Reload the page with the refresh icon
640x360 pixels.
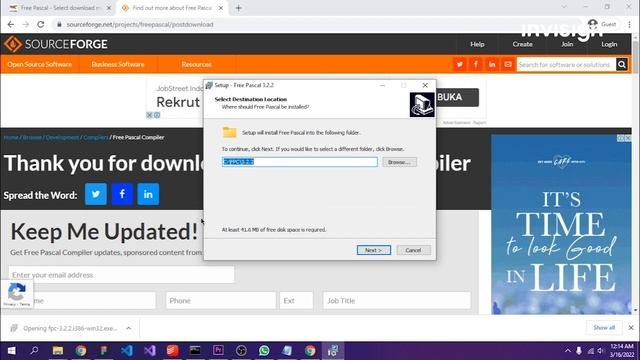40,24
